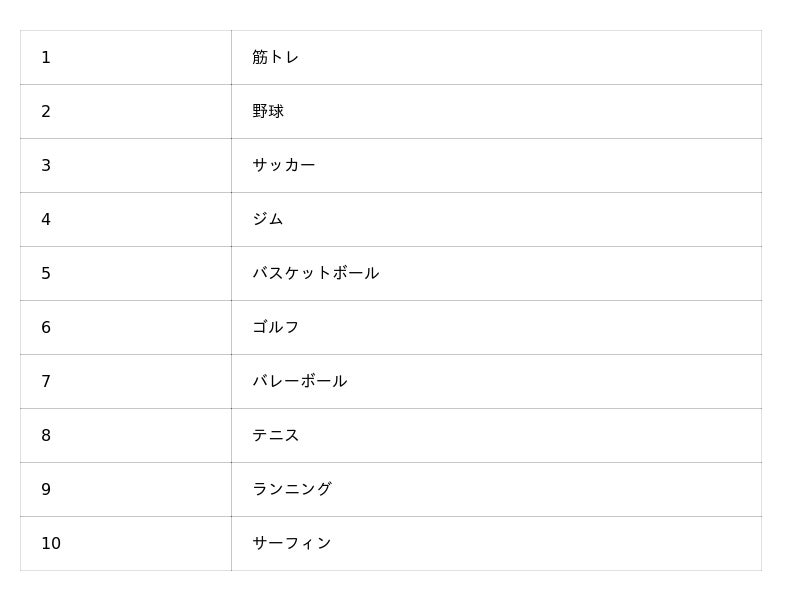Image resolution: width=800 pixels, height=601 pixels.
Task: Select the rank number 4 cell
Action: [46, 220]
